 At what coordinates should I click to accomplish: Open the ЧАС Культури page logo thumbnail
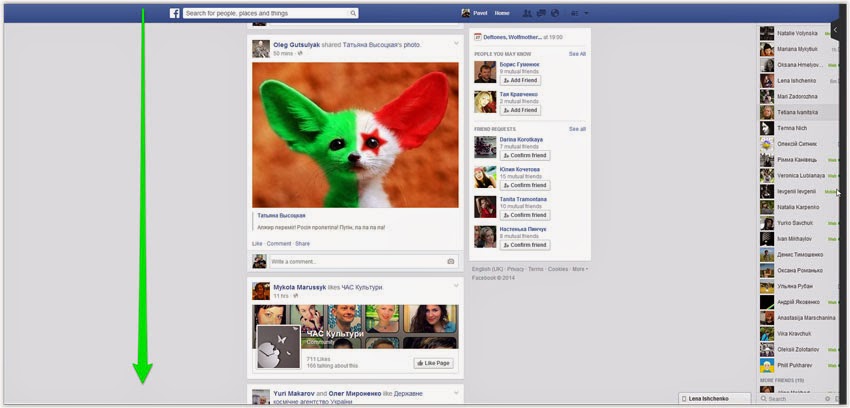click(278, 347)
